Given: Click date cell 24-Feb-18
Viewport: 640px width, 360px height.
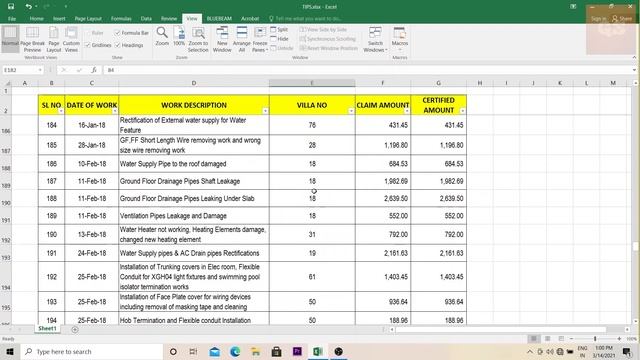Looking at the screenshot, I should [x=92, y=253].
